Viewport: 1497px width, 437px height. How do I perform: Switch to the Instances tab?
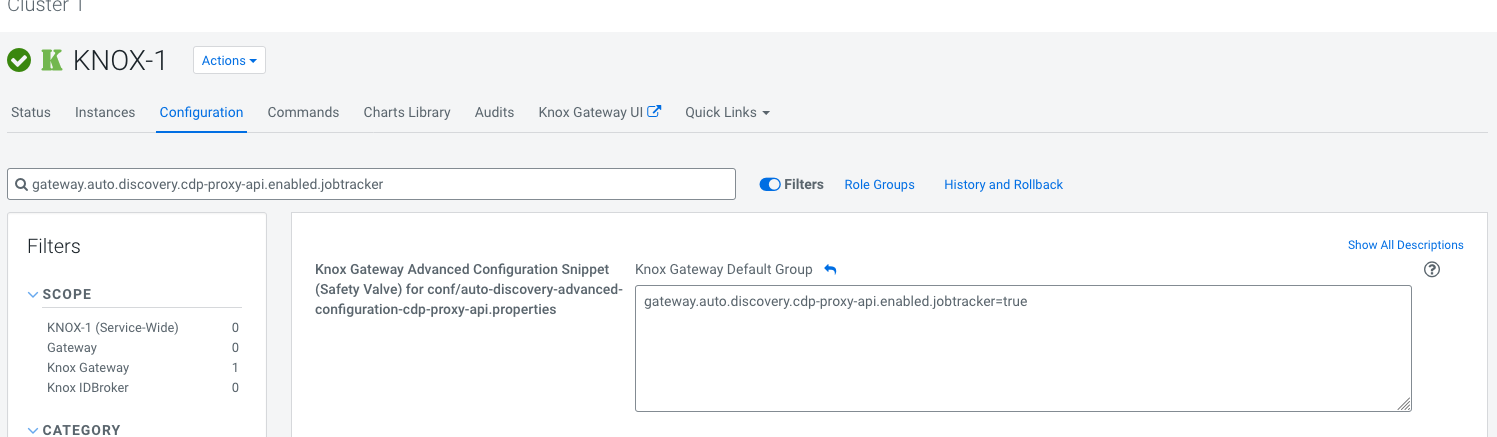coord(105,112)
